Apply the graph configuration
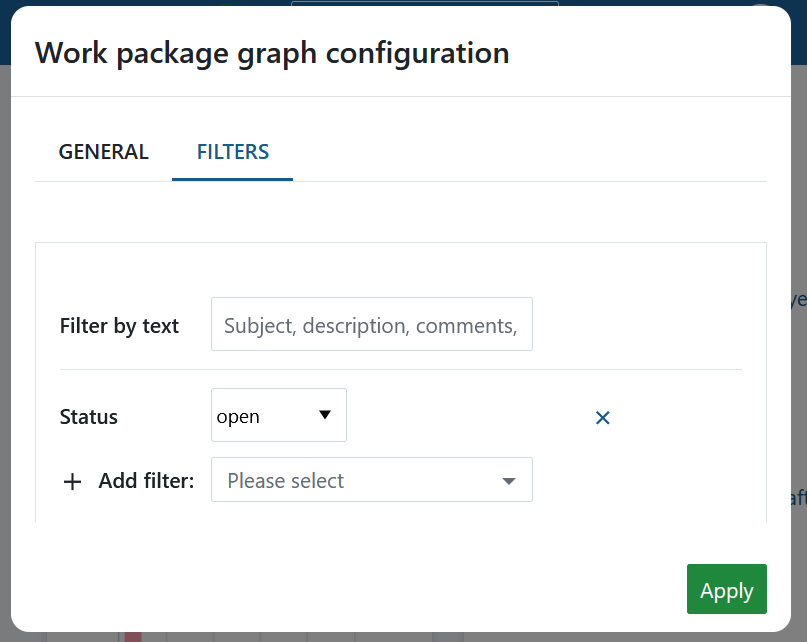 coord(726,589)
